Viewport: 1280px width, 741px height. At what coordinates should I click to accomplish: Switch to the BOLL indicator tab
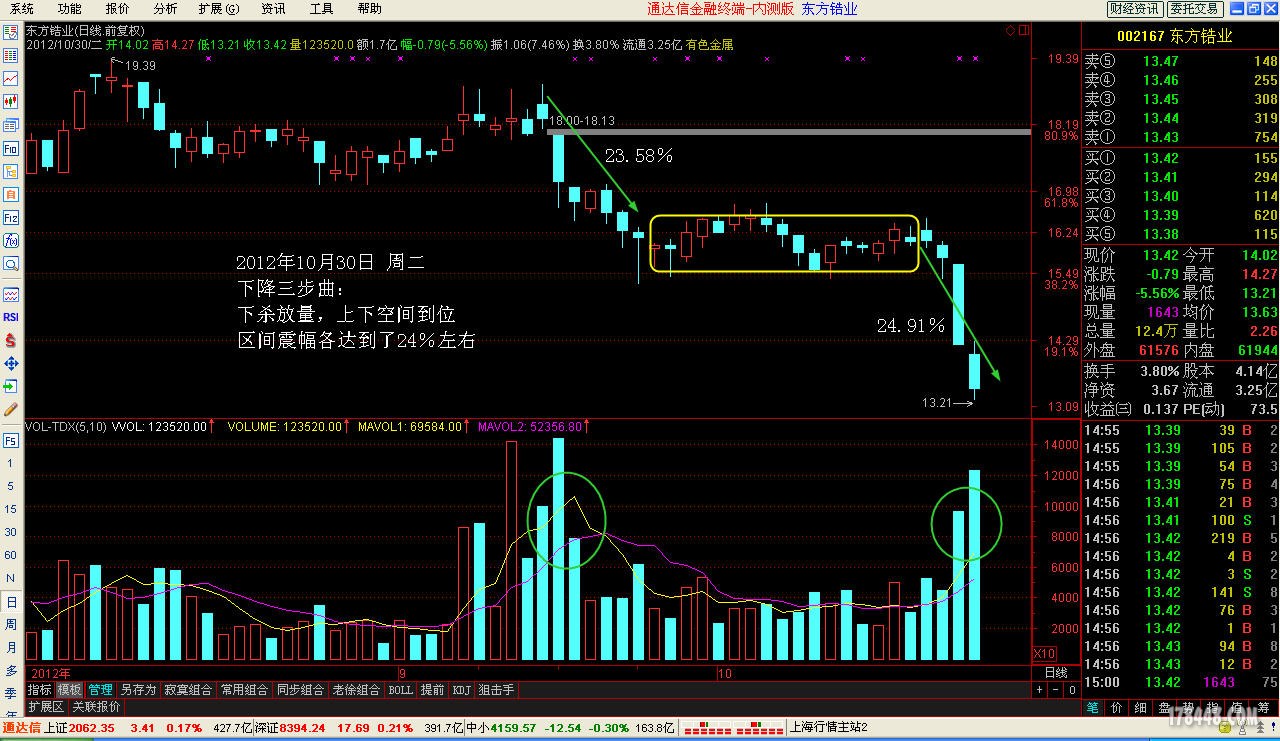[400, 690]
